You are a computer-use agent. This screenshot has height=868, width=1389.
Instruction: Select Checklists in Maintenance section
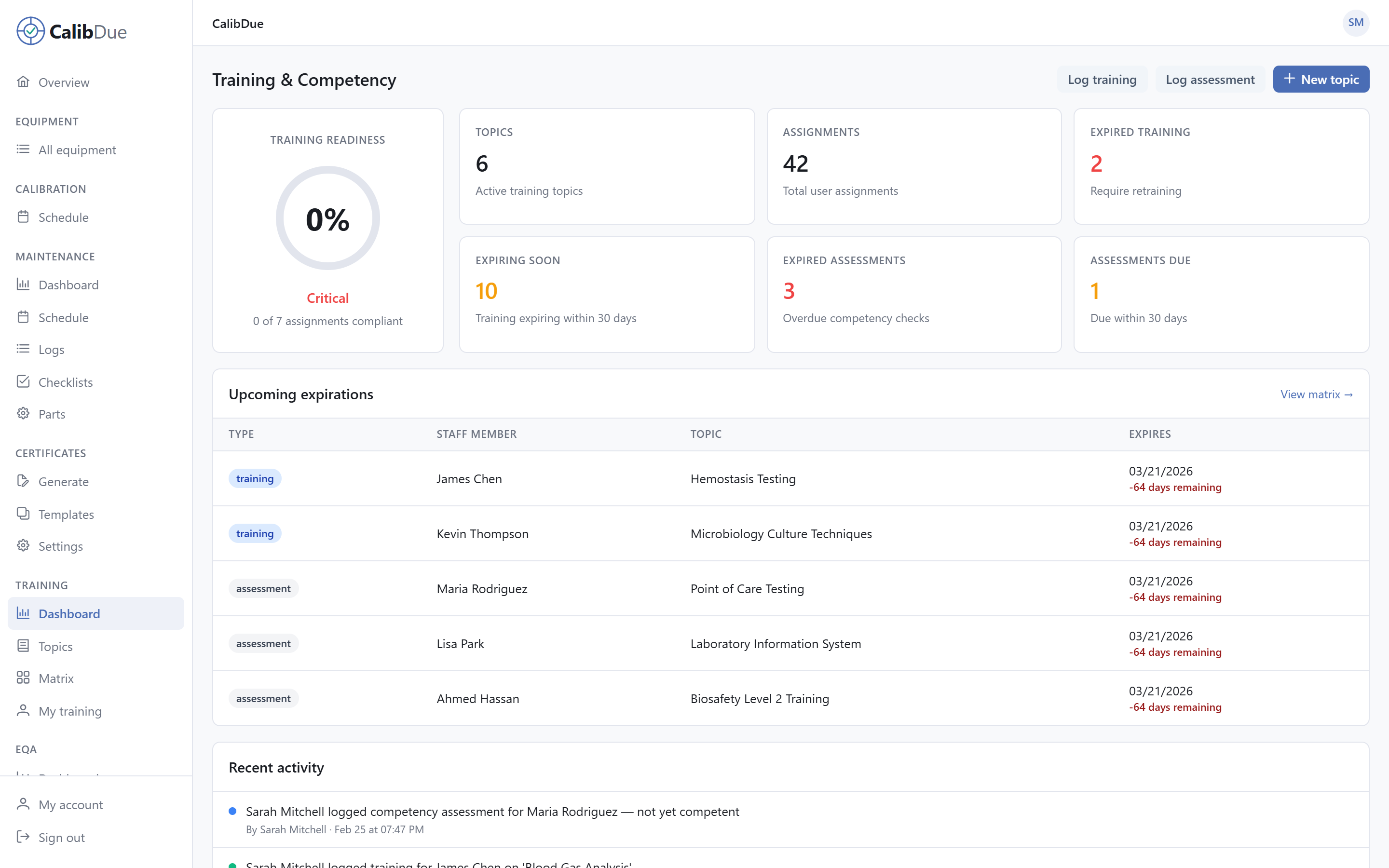point(96,382)
